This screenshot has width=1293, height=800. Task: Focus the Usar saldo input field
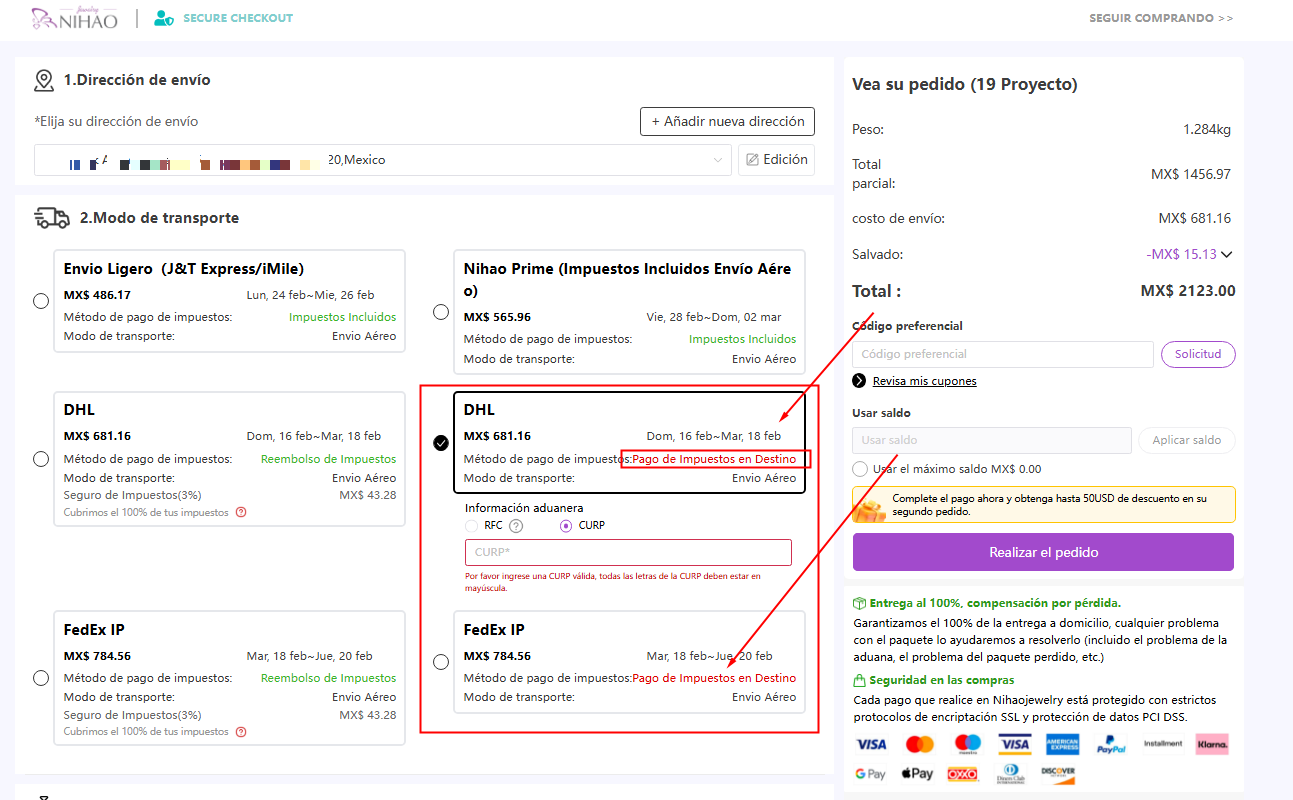coord(992,440)
